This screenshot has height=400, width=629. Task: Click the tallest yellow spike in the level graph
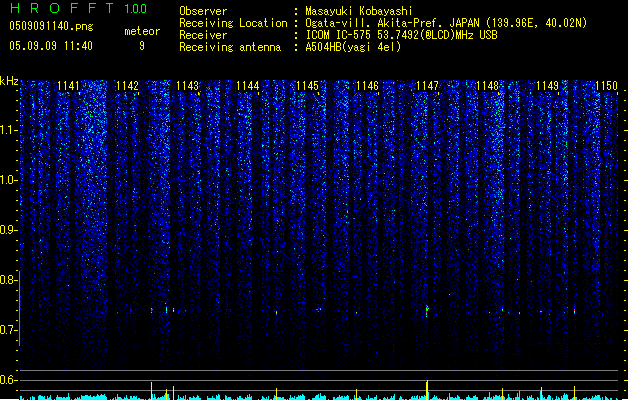tap(427, 390)
